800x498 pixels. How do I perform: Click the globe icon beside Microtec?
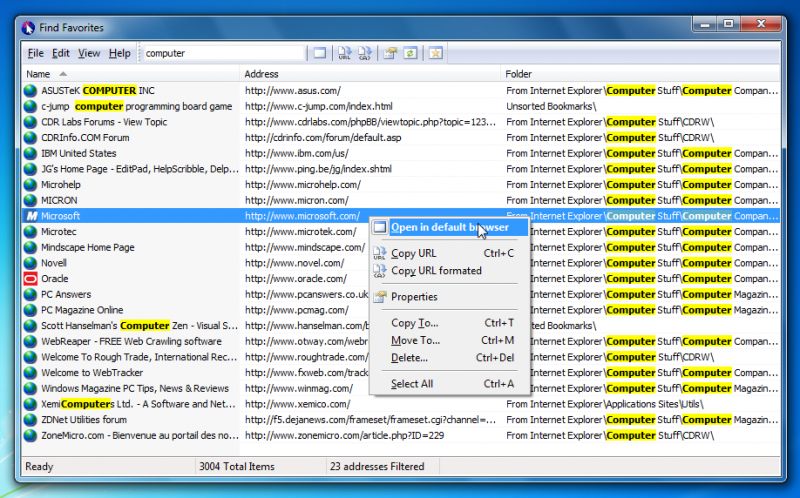pos(31,232)
